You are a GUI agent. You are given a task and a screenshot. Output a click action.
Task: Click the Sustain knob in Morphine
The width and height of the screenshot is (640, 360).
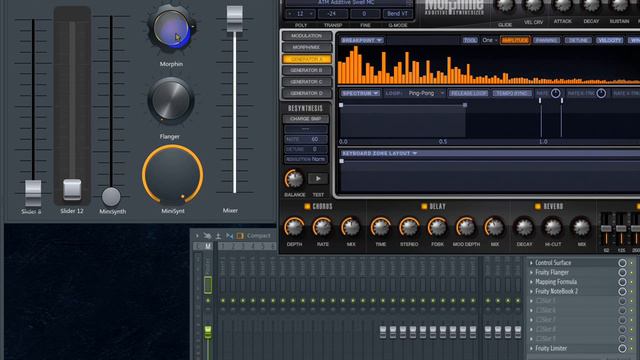pyautogui.click(x=620, y=6)
